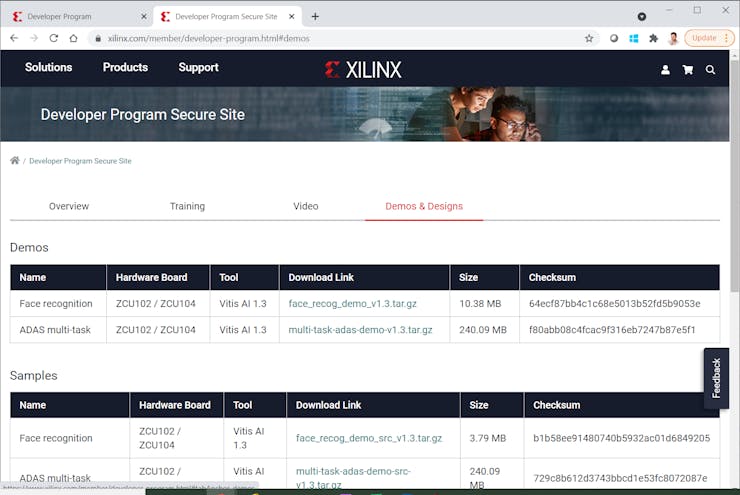Download face_recog_demo_v1.3.tar.gz
Screen dimensions: 740x495
pyautogui.click(x=353, y=303)
